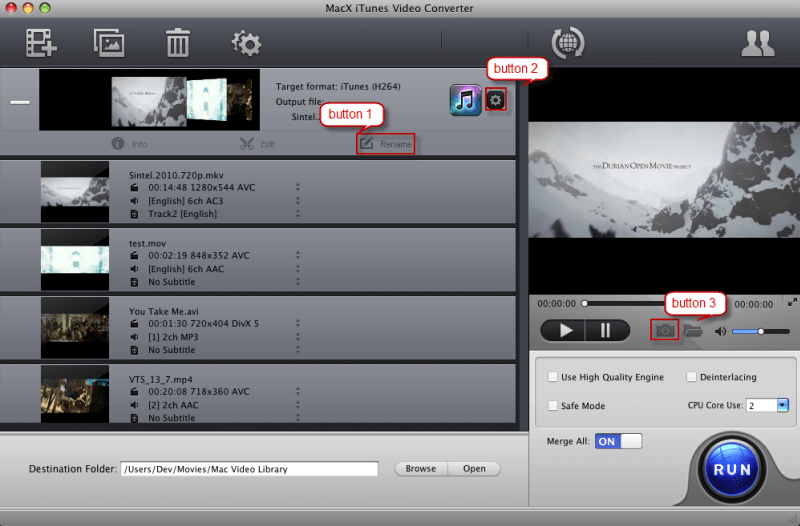Click the Add Photo slideshow toolbar icon
This screenshot has width=800, height=526.
109,43
